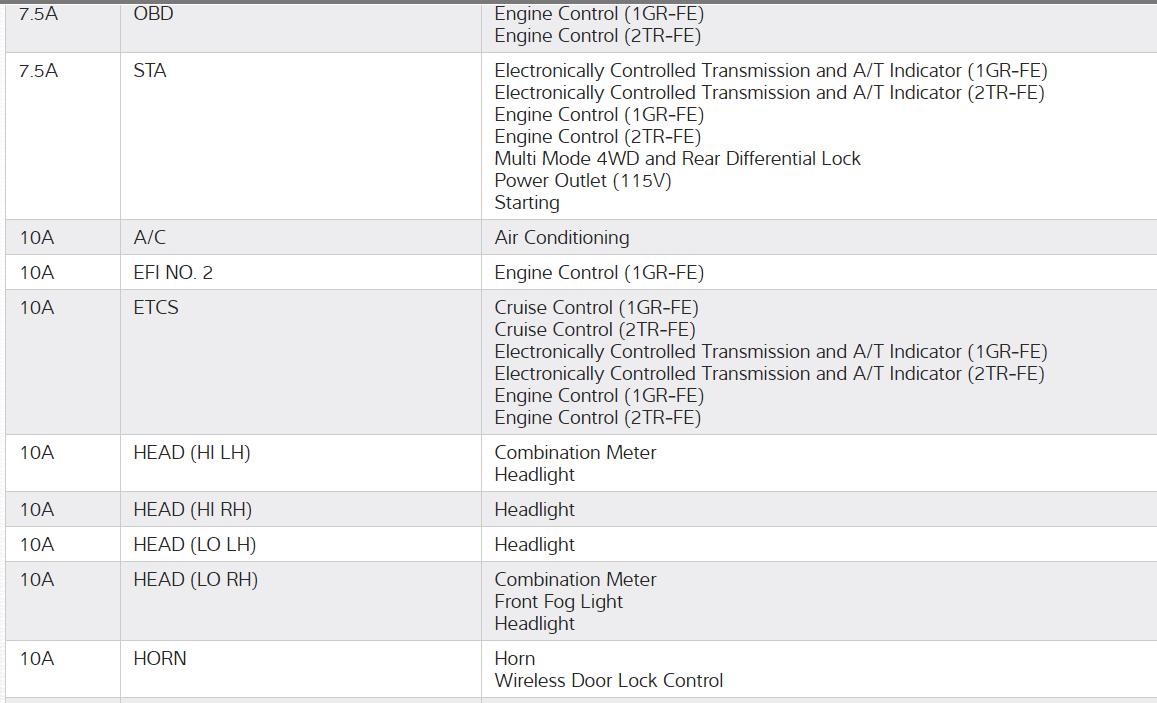Click the HEAD (HI RH) fuse name
The image size is (1157, 703).
click(x=193, y=509)
